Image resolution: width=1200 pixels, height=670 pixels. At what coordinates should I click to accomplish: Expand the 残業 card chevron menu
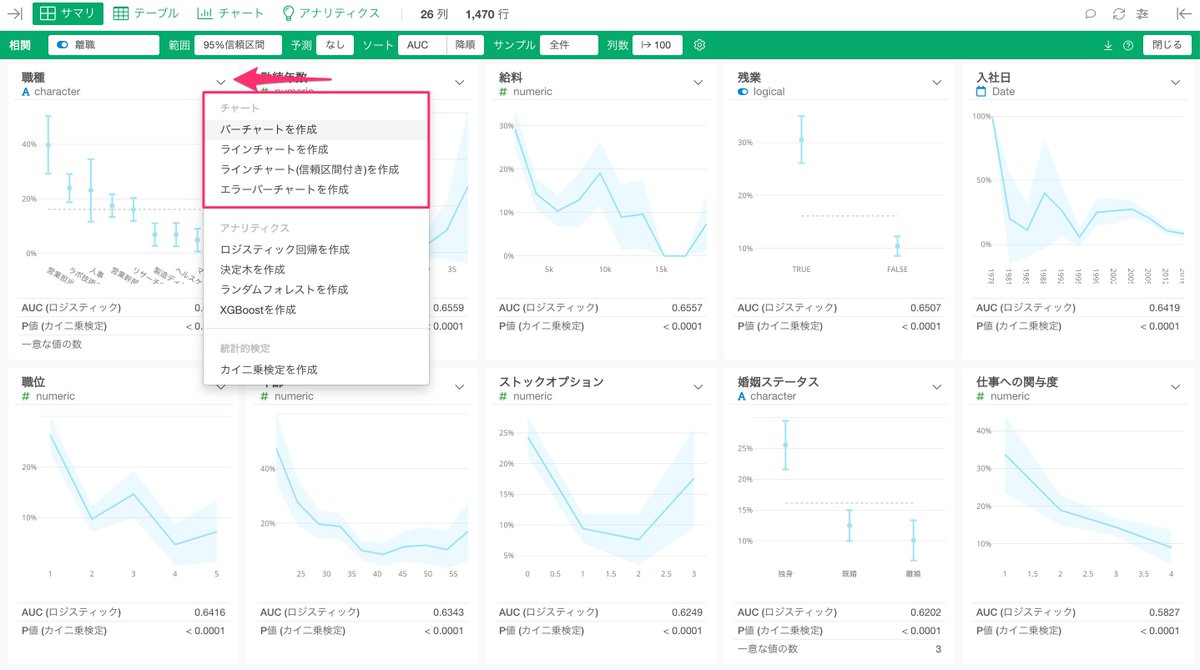pyautogui.click(x=937, y=83)
